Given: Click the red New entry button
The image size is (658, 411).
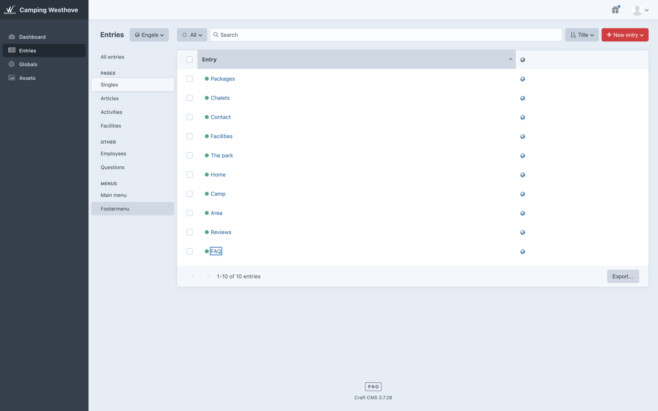Looking at the screenshot, I should click(624, 35).
